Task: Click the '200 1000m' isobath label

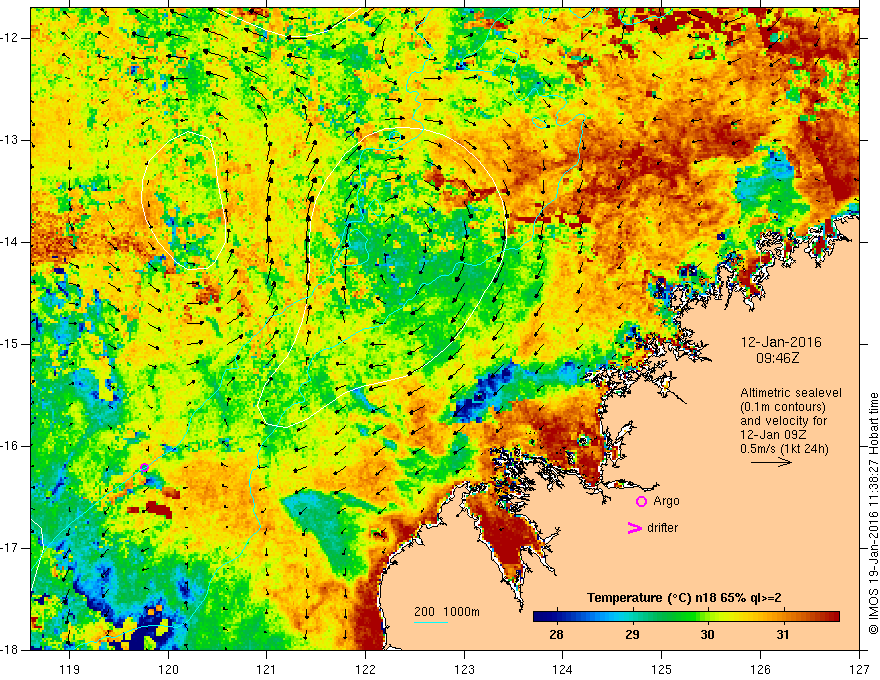Action: [447, 612]
